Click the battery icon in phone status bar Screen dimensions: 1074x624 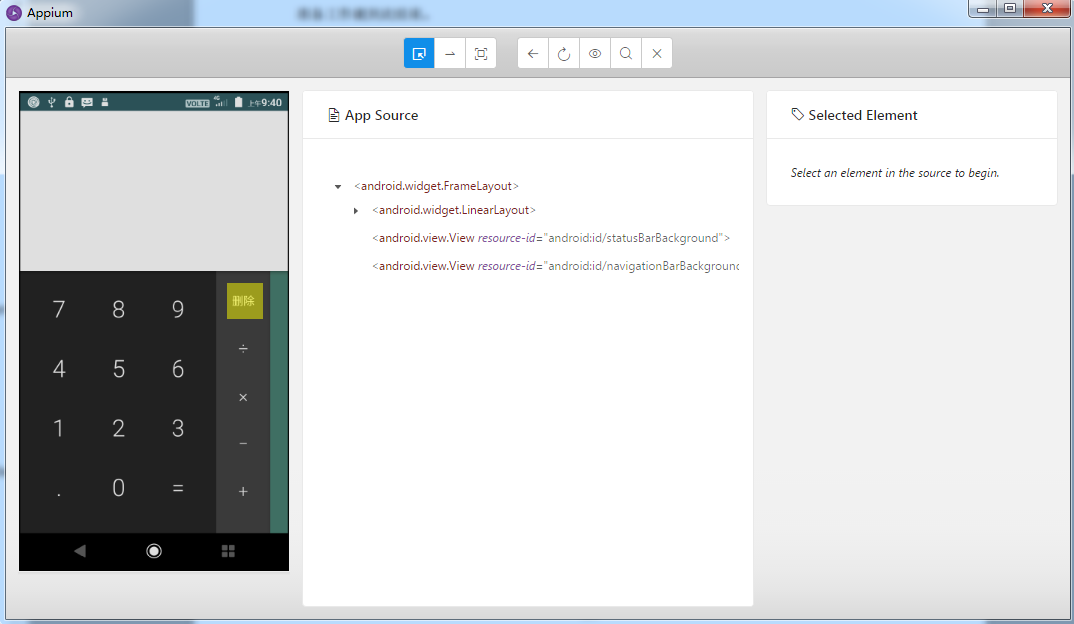point(238,102)
